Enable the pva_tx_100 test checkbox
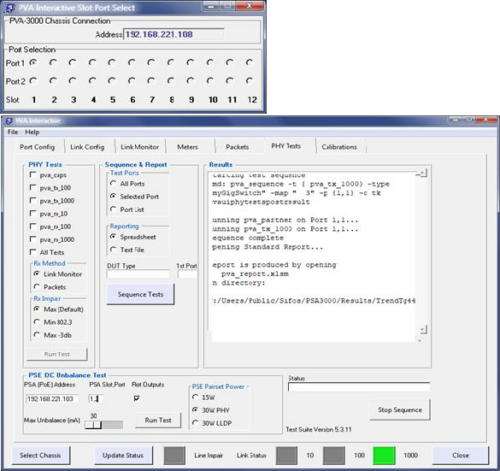Screen dimensions: 500x471 pos(33,187)
